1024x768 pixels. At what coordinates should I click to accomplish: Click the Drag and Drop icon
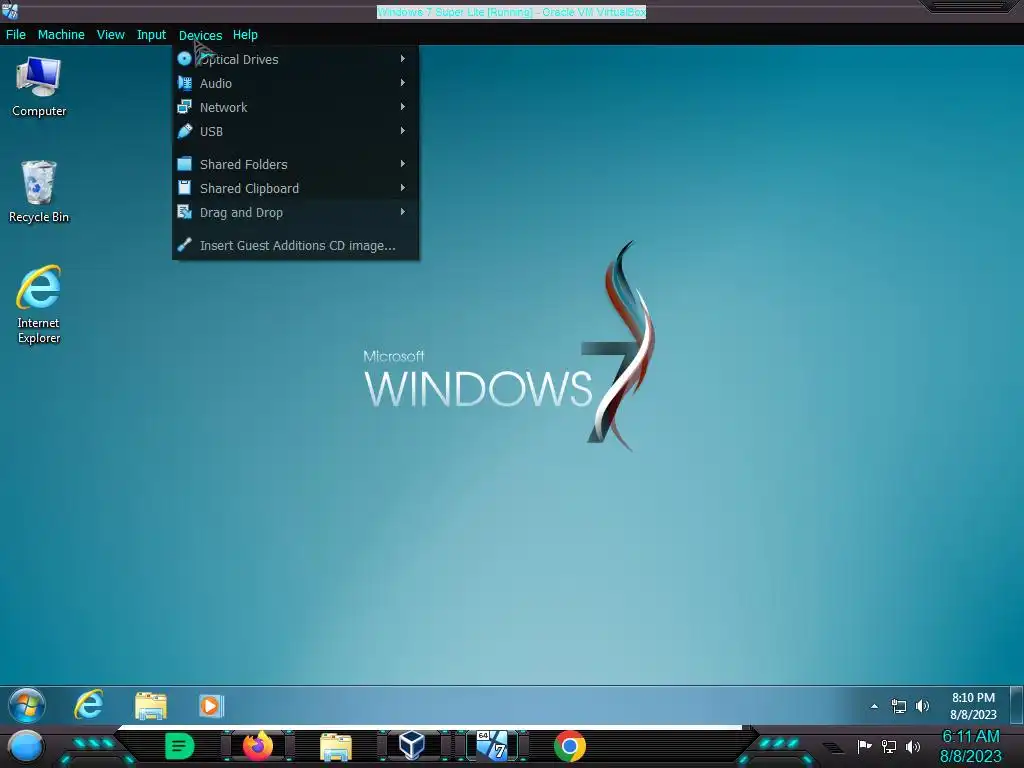[185, 212]
